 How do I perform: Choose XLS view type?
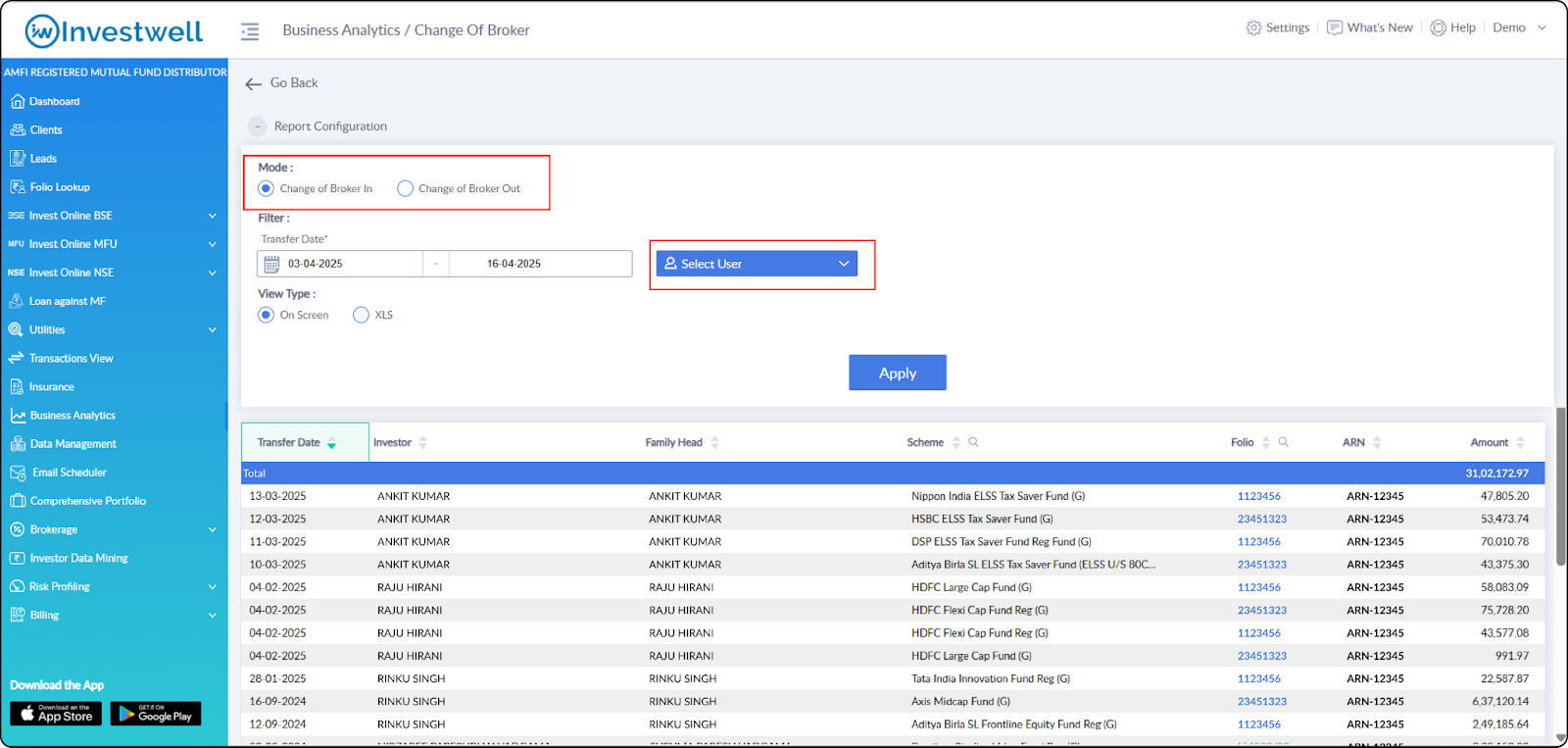361,315
